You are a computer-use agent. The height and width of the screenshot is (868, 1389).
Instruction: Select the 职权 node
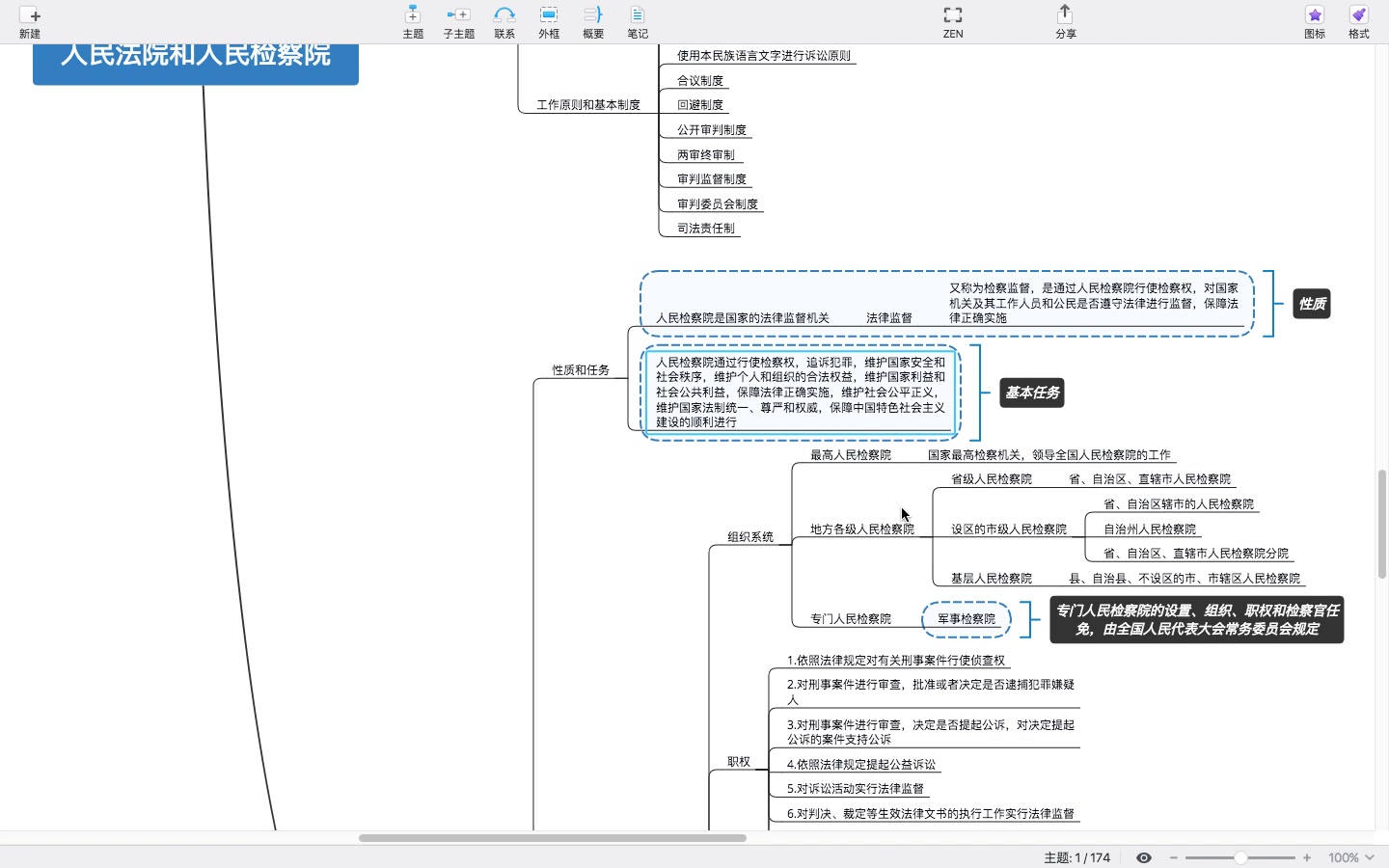point(739,762)
